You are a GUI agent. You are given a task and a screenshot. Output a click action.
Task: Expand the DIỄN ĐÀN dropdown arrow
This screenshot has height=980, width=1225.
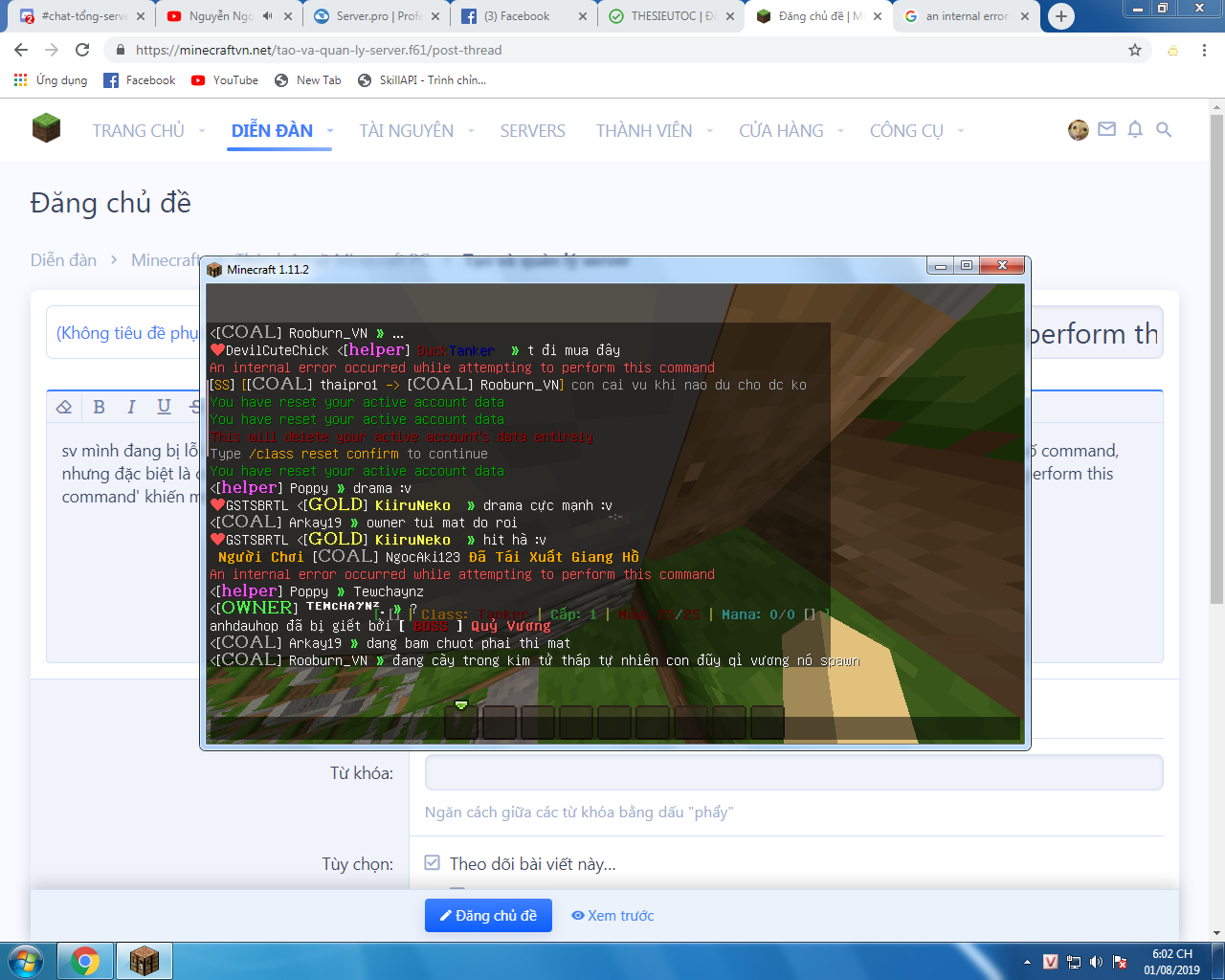(330, 131)
